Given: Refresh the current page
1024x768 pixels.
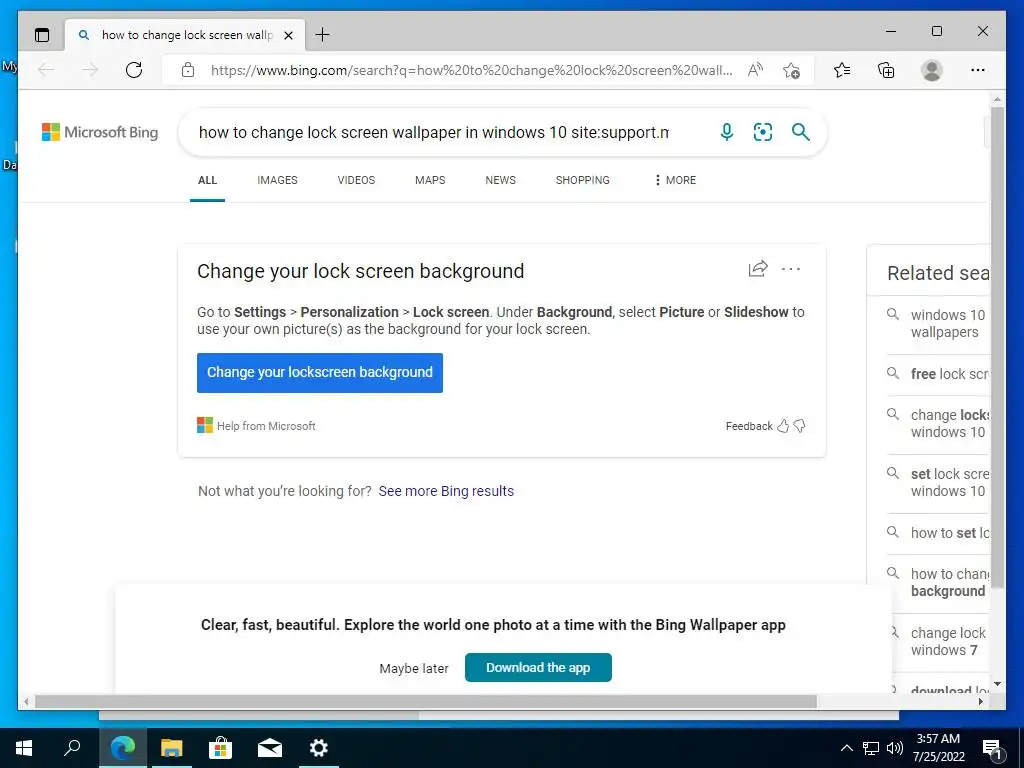Looking at the screenshot, I should pos(134,70).
